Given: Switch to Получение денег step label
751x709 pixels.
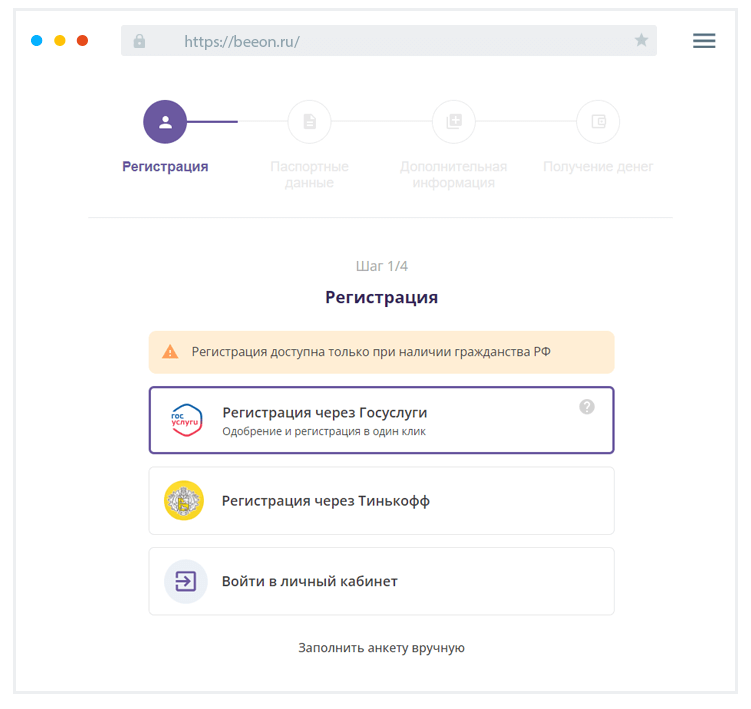Looking at the screenshot, I should pos(598,167).
